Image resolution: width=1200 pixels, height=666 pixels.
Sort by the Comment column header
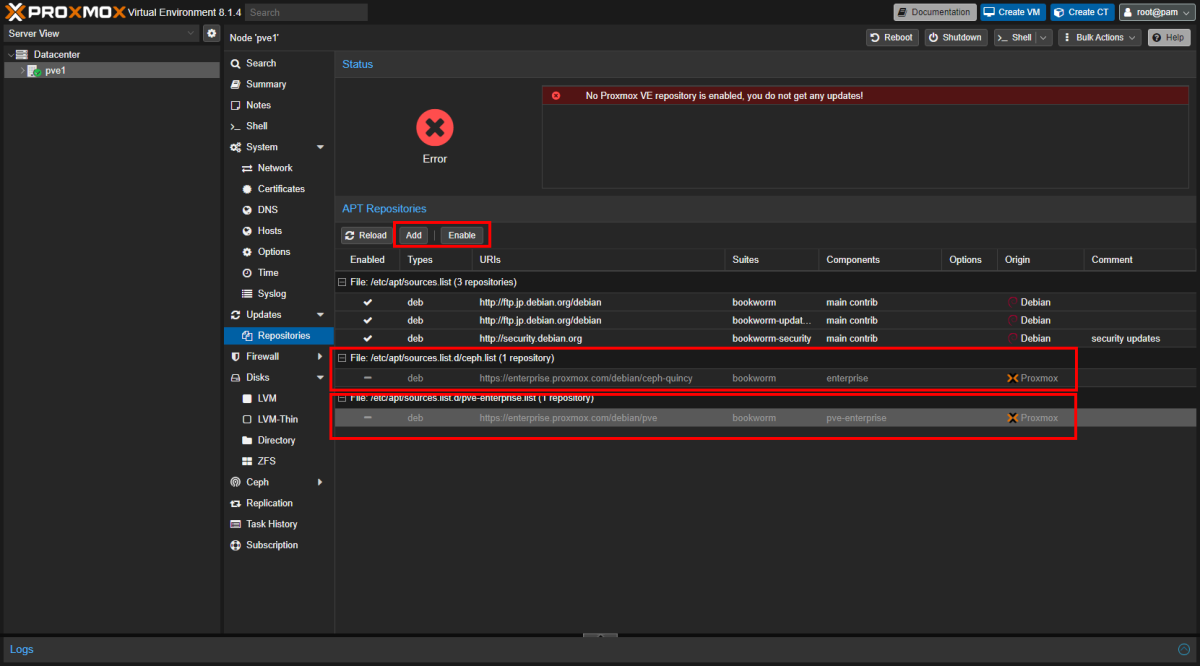[1140, 260]
